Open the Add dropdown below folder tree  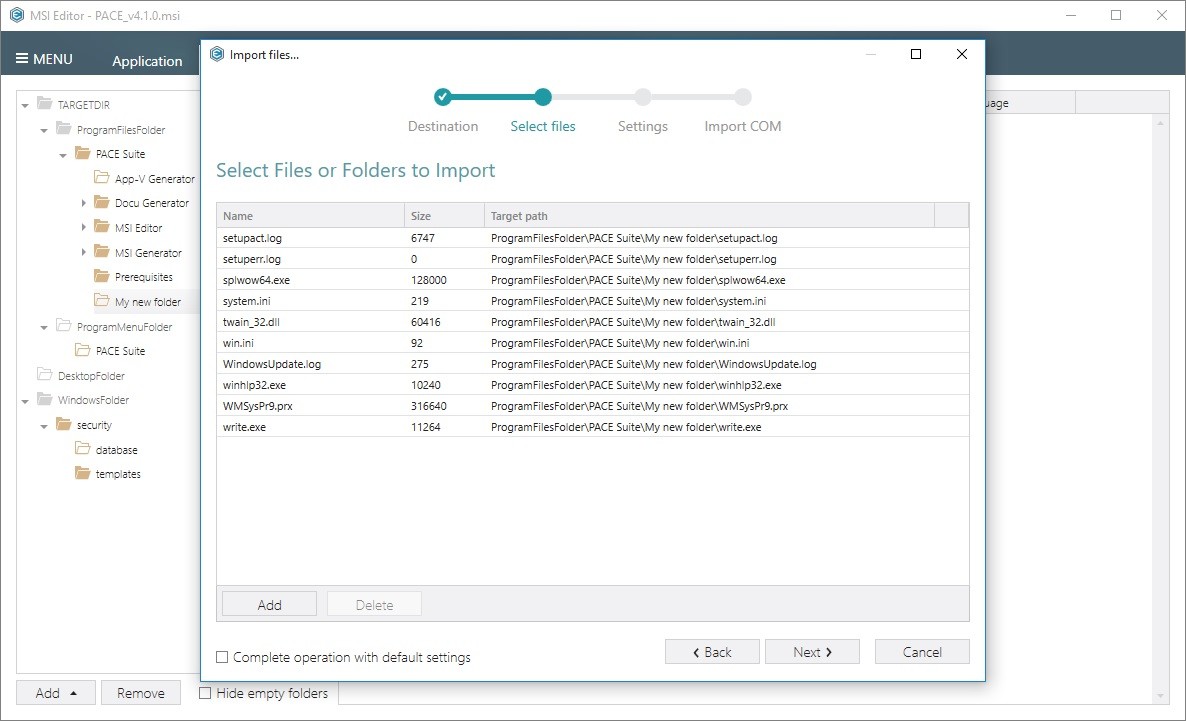click(56, 693)
